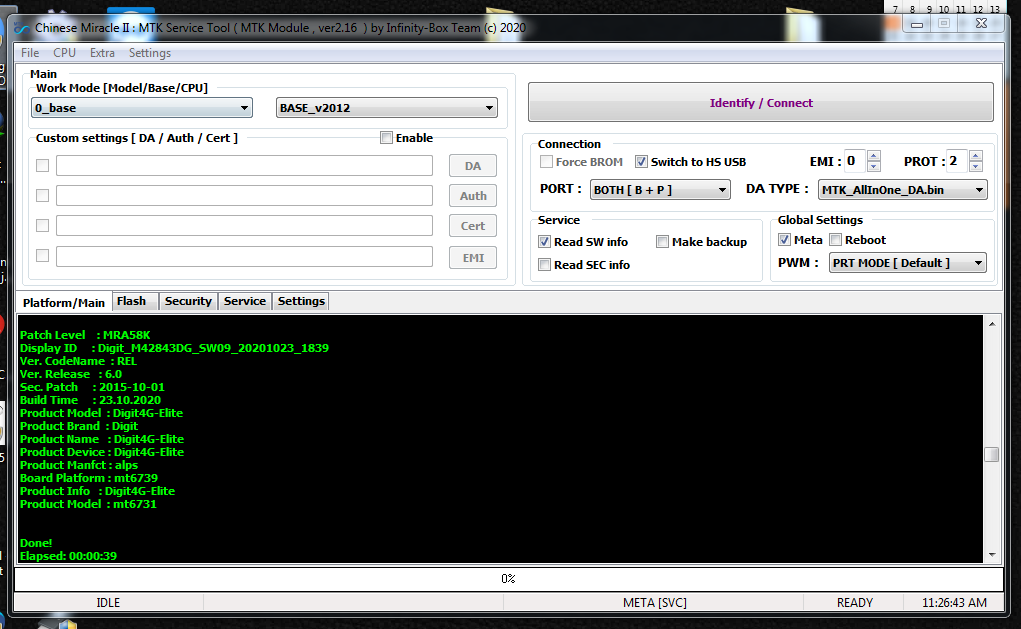Increase the EMI value with up arrow

coord(874,156)
